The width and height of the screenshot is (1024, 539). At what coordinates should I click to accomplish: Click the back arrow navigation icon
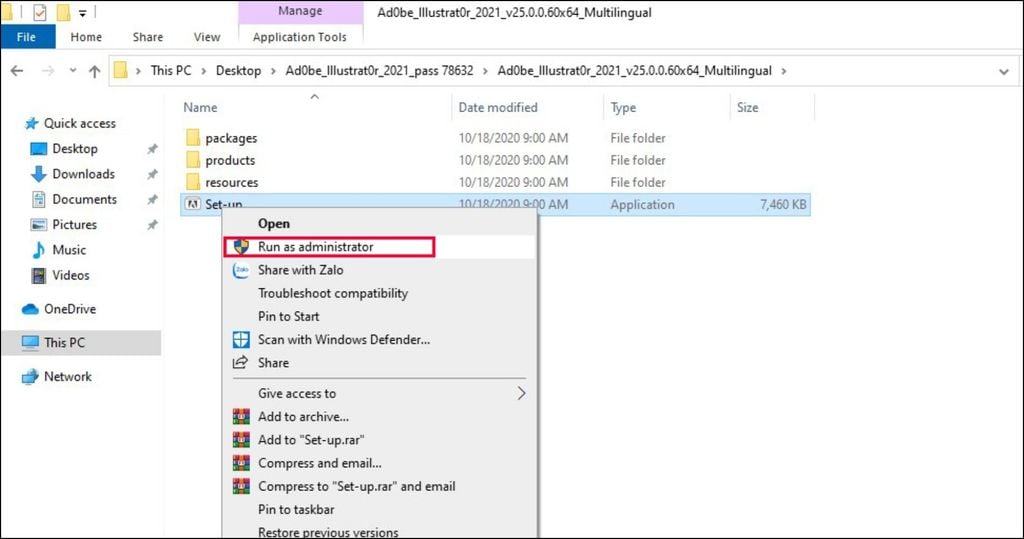coord(18,71)
